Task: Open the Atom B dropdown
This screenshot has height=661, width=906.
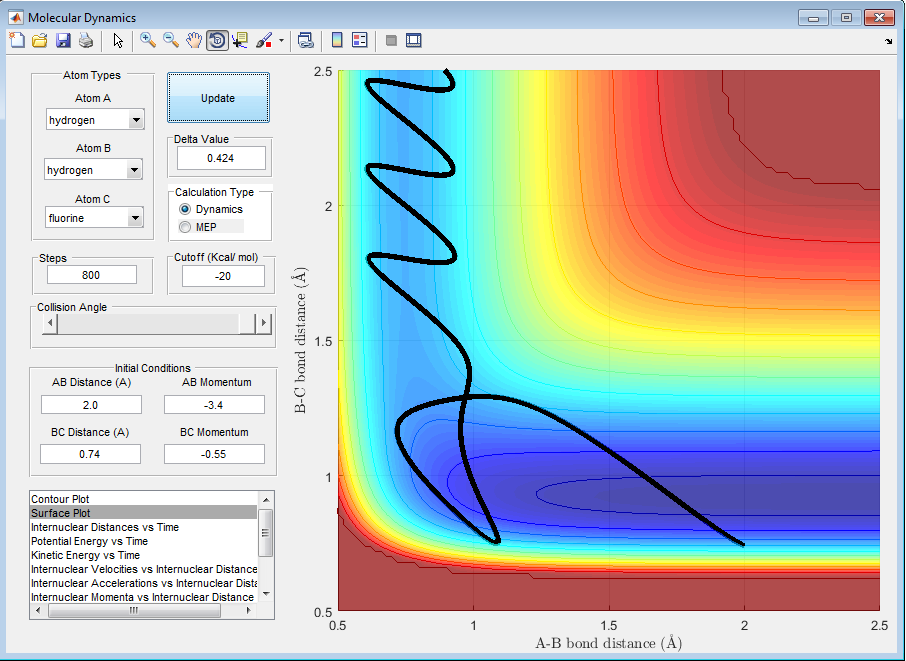Action: tap(136, 170)
